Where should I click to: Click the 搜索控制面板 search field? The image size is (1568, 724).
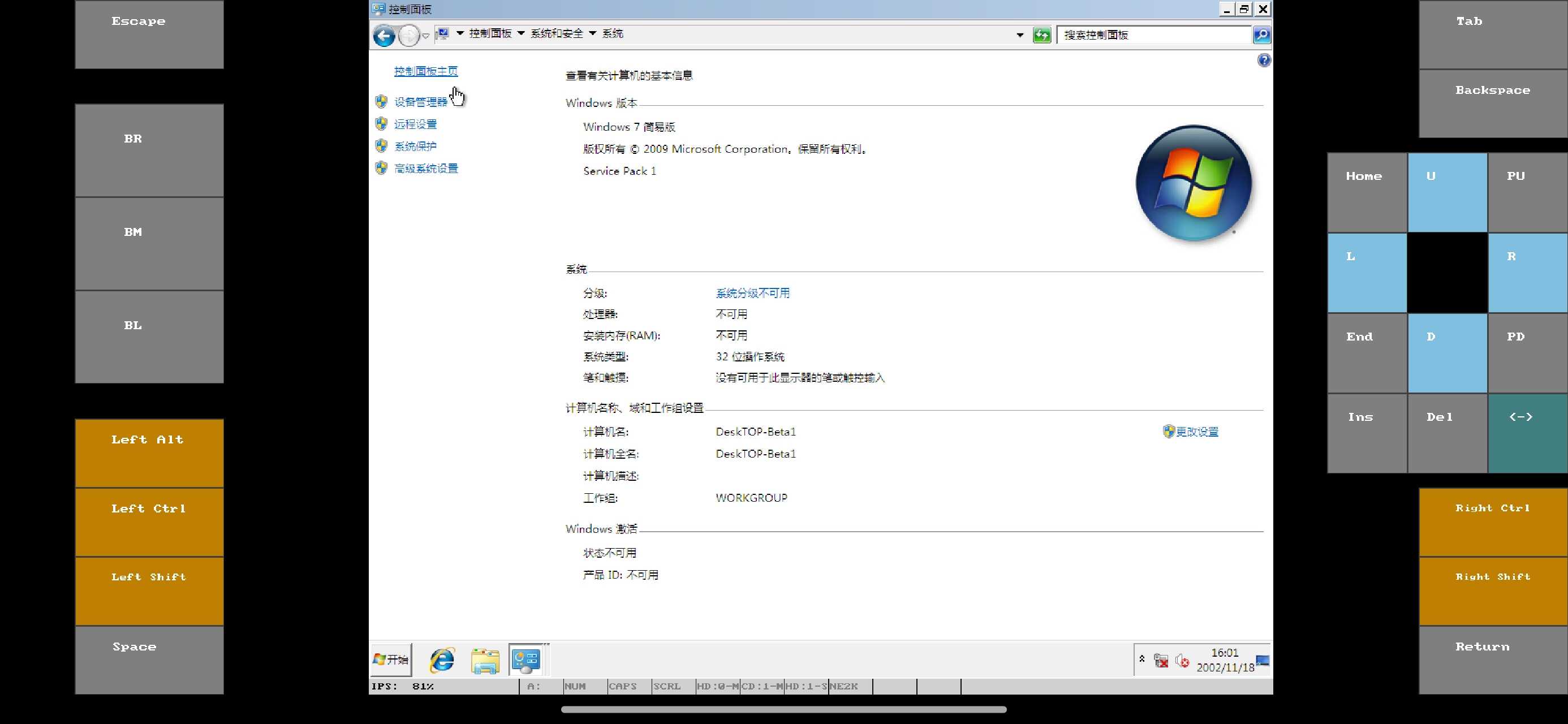point(1153,35)
